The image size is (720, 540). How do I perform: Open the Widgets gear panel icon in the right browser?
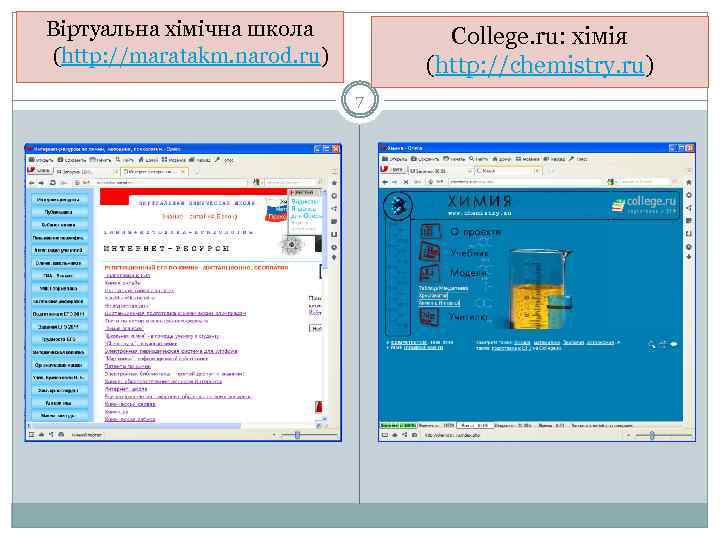click(x=688, y=195)
